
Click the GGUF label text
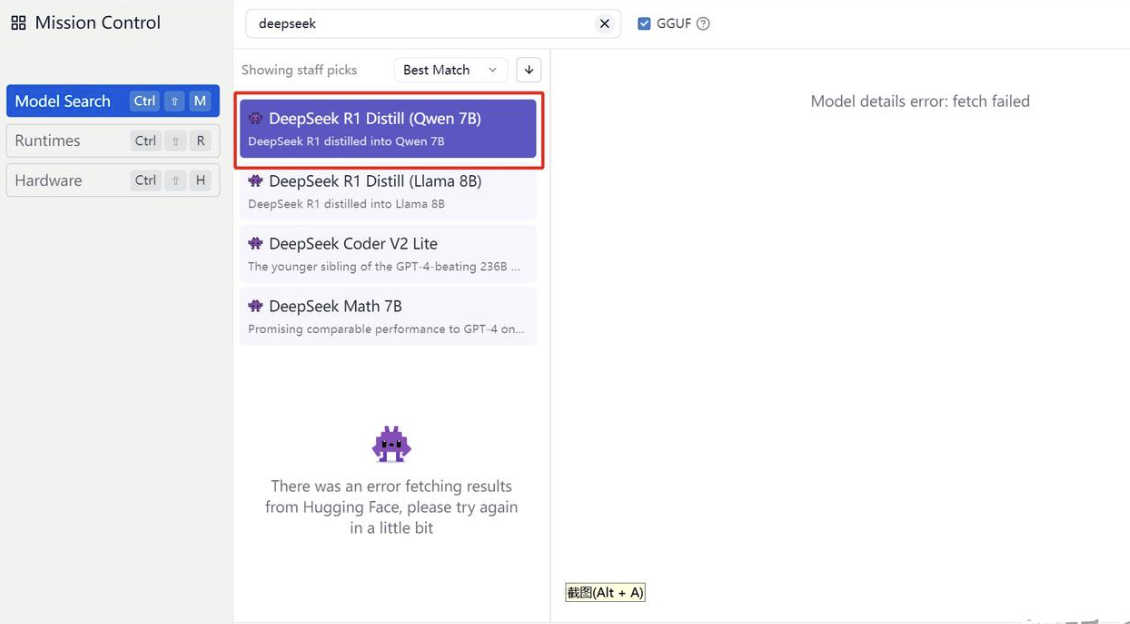674,24
